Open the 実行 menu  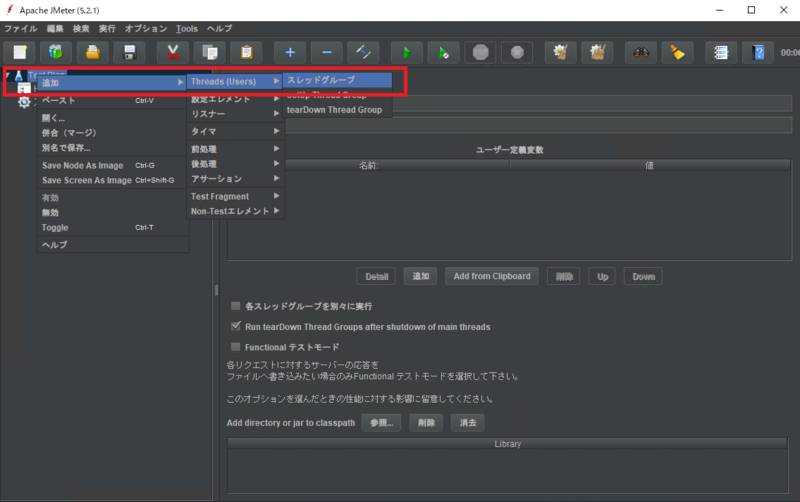(107, 29)
